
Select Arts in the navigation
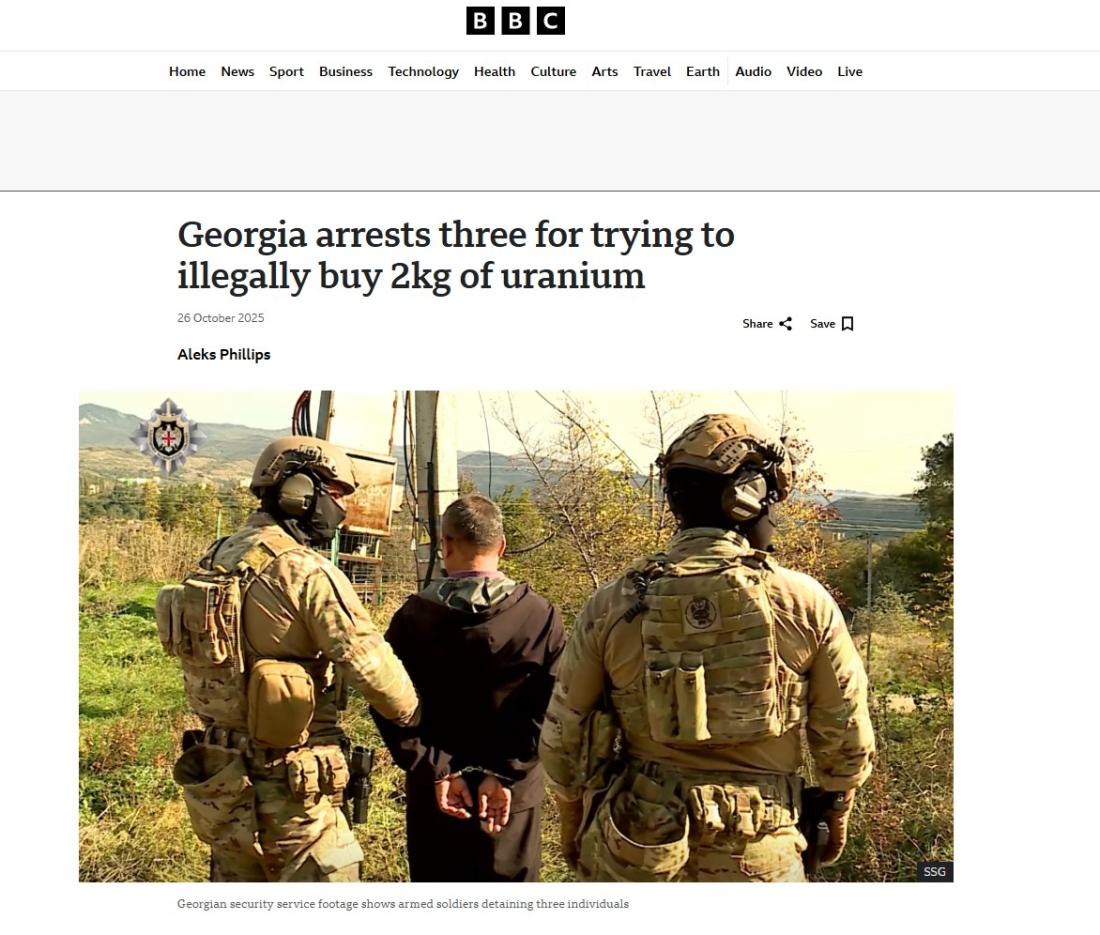(605, 72)
